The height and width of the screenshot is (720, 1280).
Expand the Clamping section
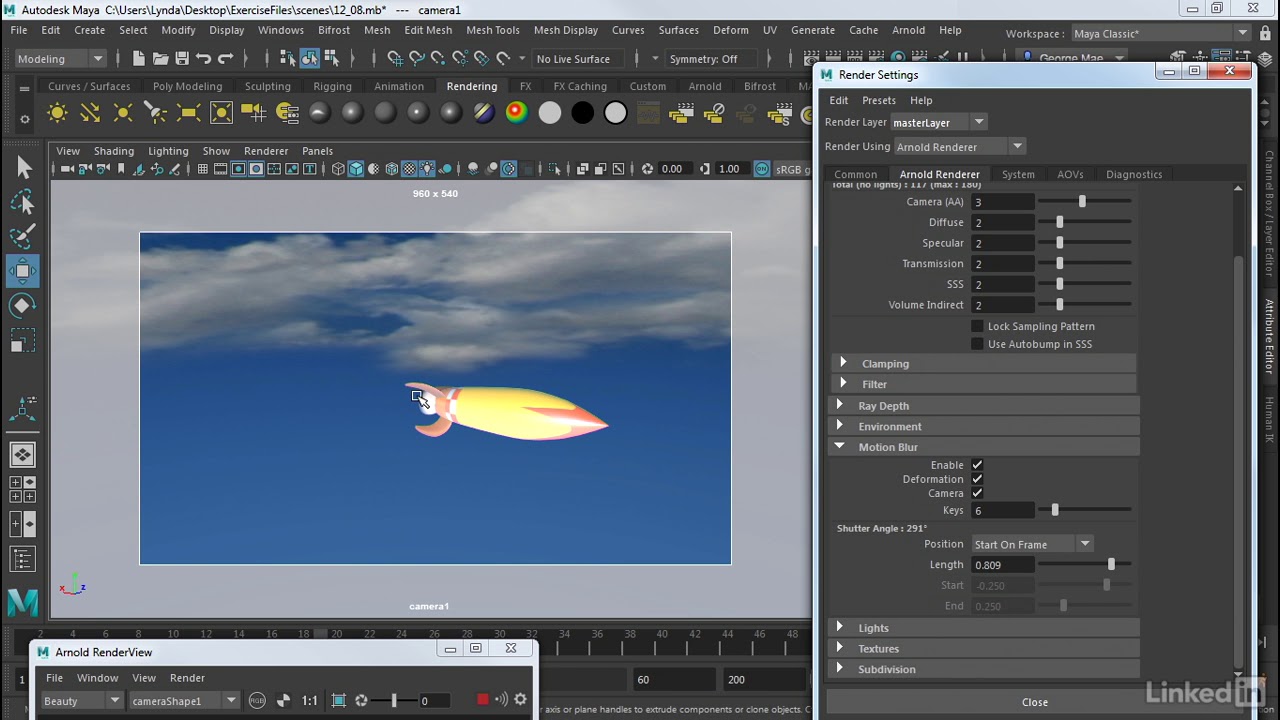[983, 364]
